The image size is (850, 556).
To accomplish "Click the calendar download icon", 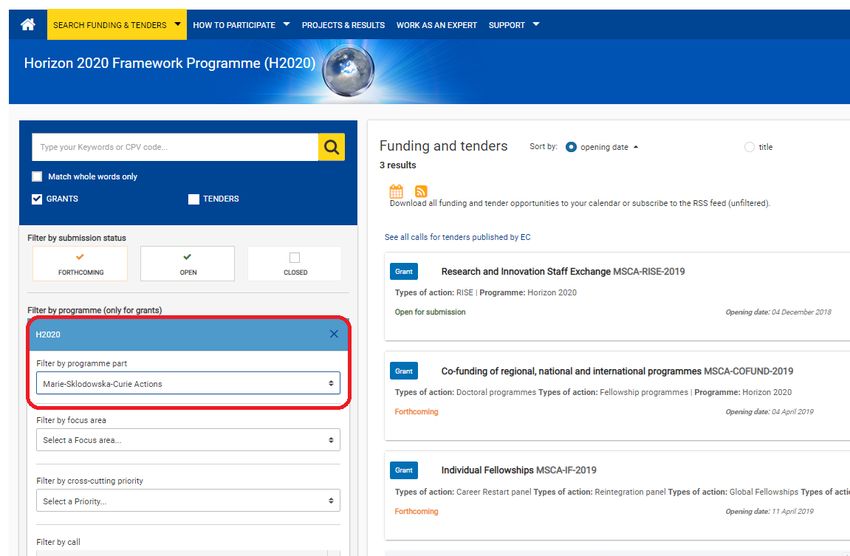I will click(x=396, y=191).
